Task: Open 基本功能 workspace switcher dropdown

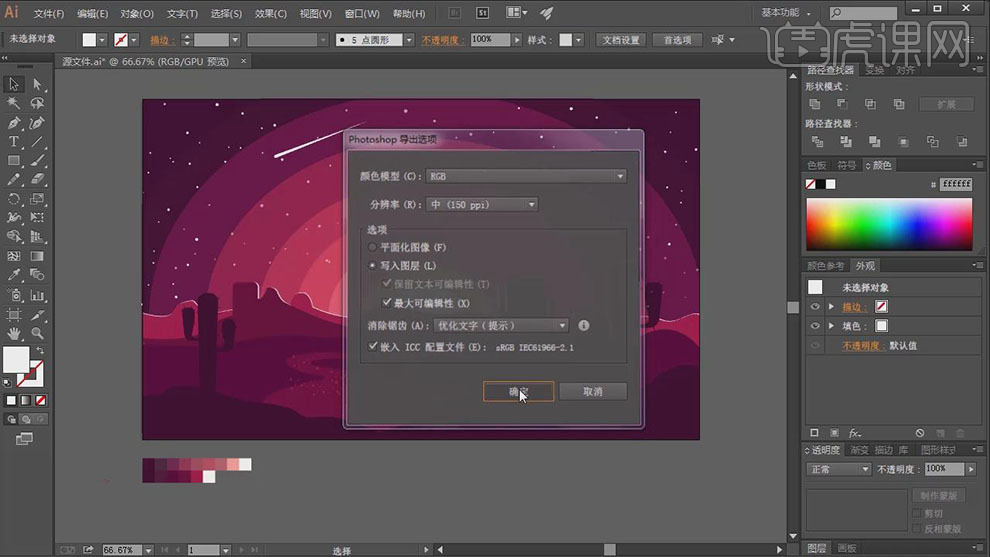Action: [785, 13]
